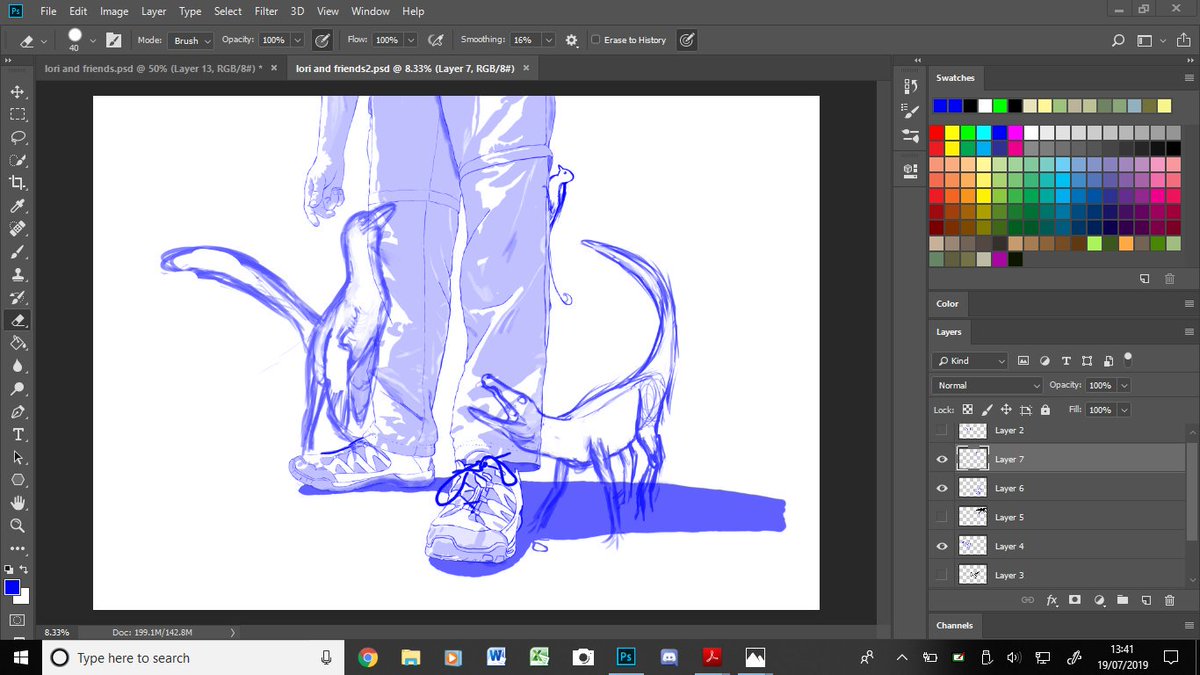1200x675 pixels.
Task: Toggle pressure for opacity button
Action: [322, 40]
